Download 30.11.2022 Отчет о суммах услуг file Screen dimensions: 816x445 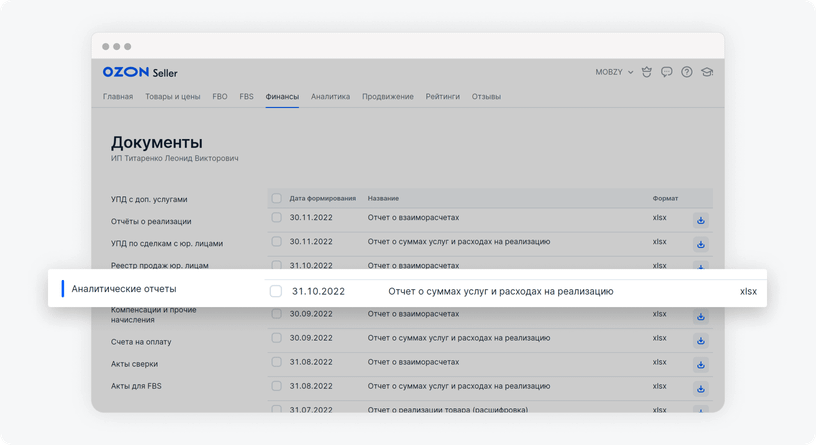[701, 245]
